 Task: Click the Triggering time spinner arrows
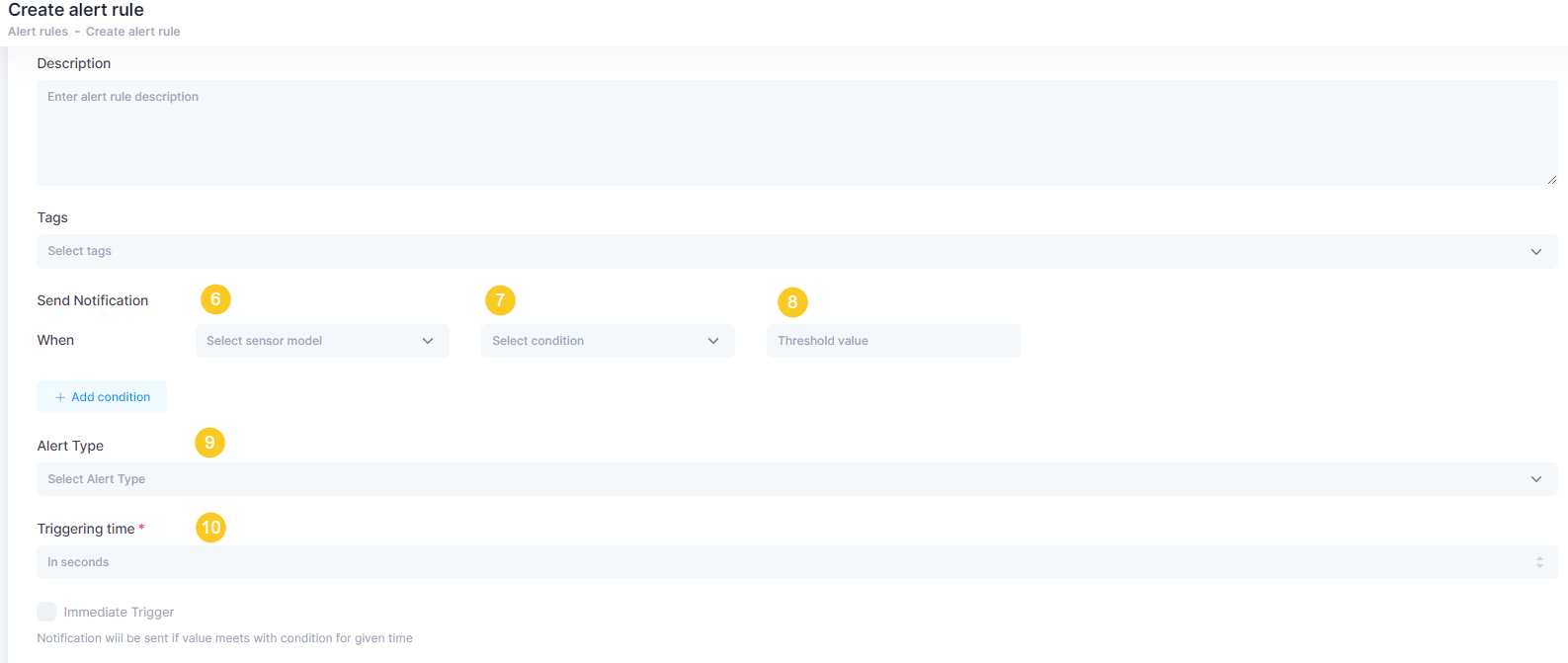coord(1539,562)
